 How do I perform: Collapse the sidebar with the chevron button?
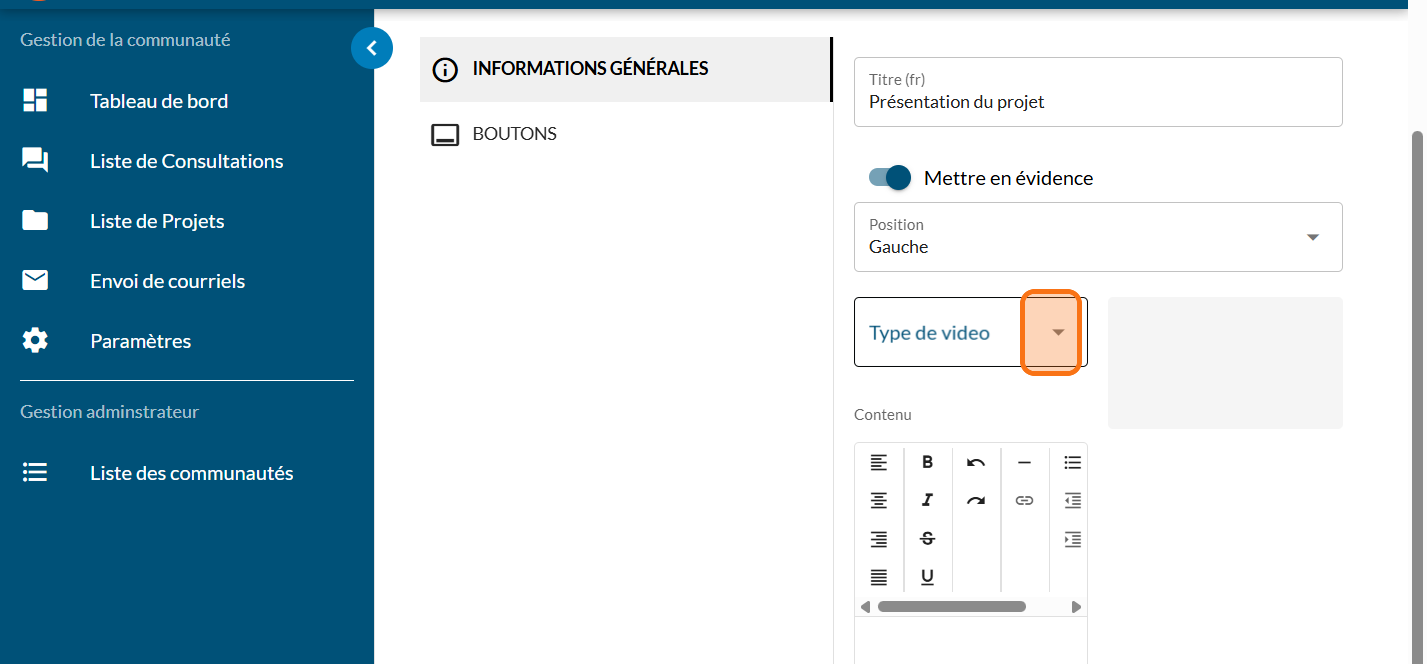pyautogui.click(x=372, y=47)
